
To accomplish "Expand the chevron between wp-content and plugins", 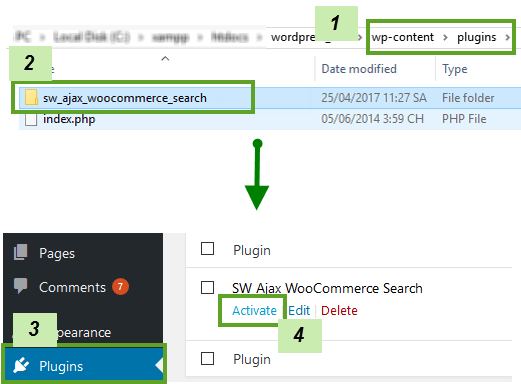I will 445,37.
